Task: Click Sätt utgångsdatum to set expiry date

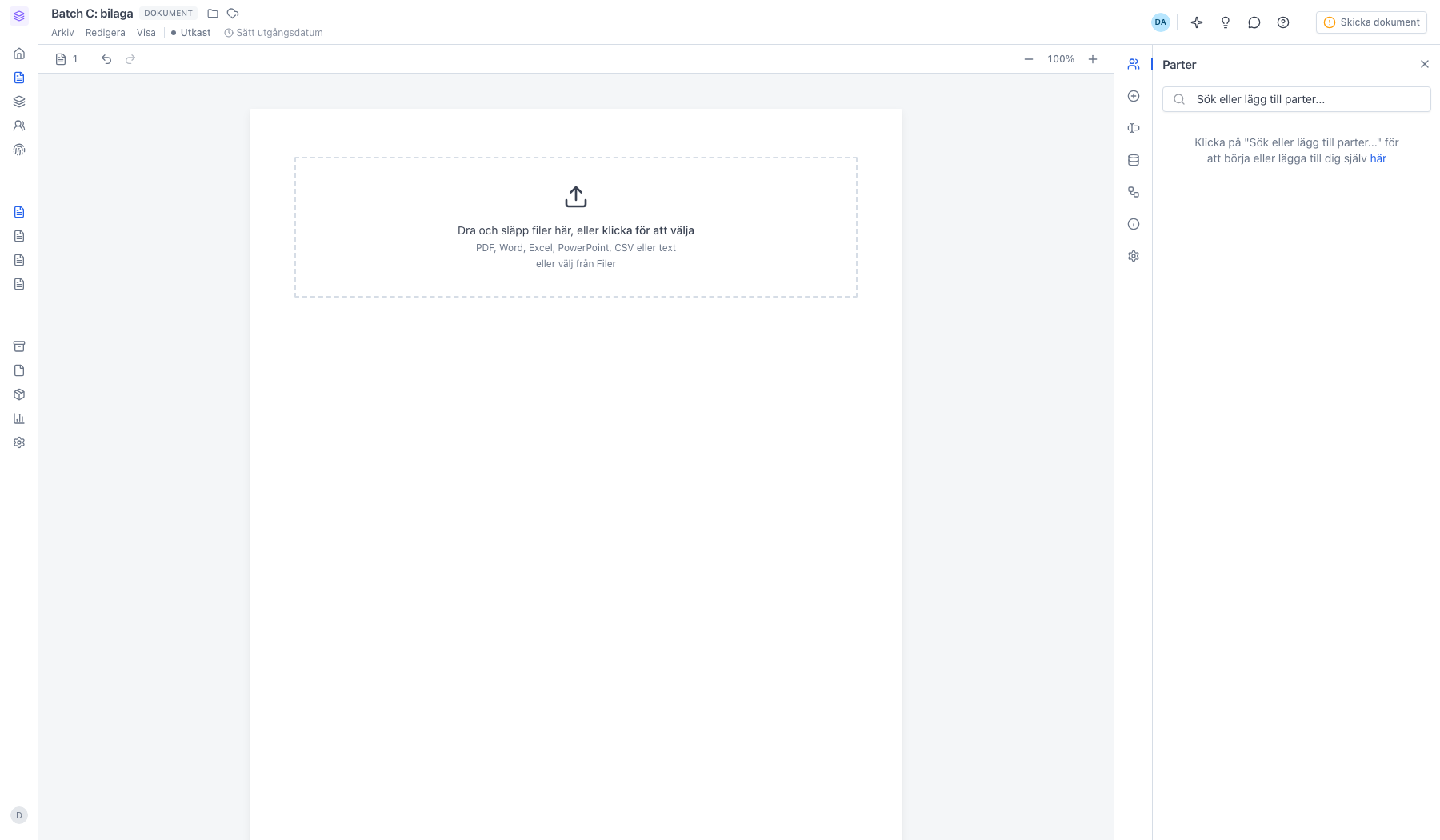Action: click(x=274, y=33)
